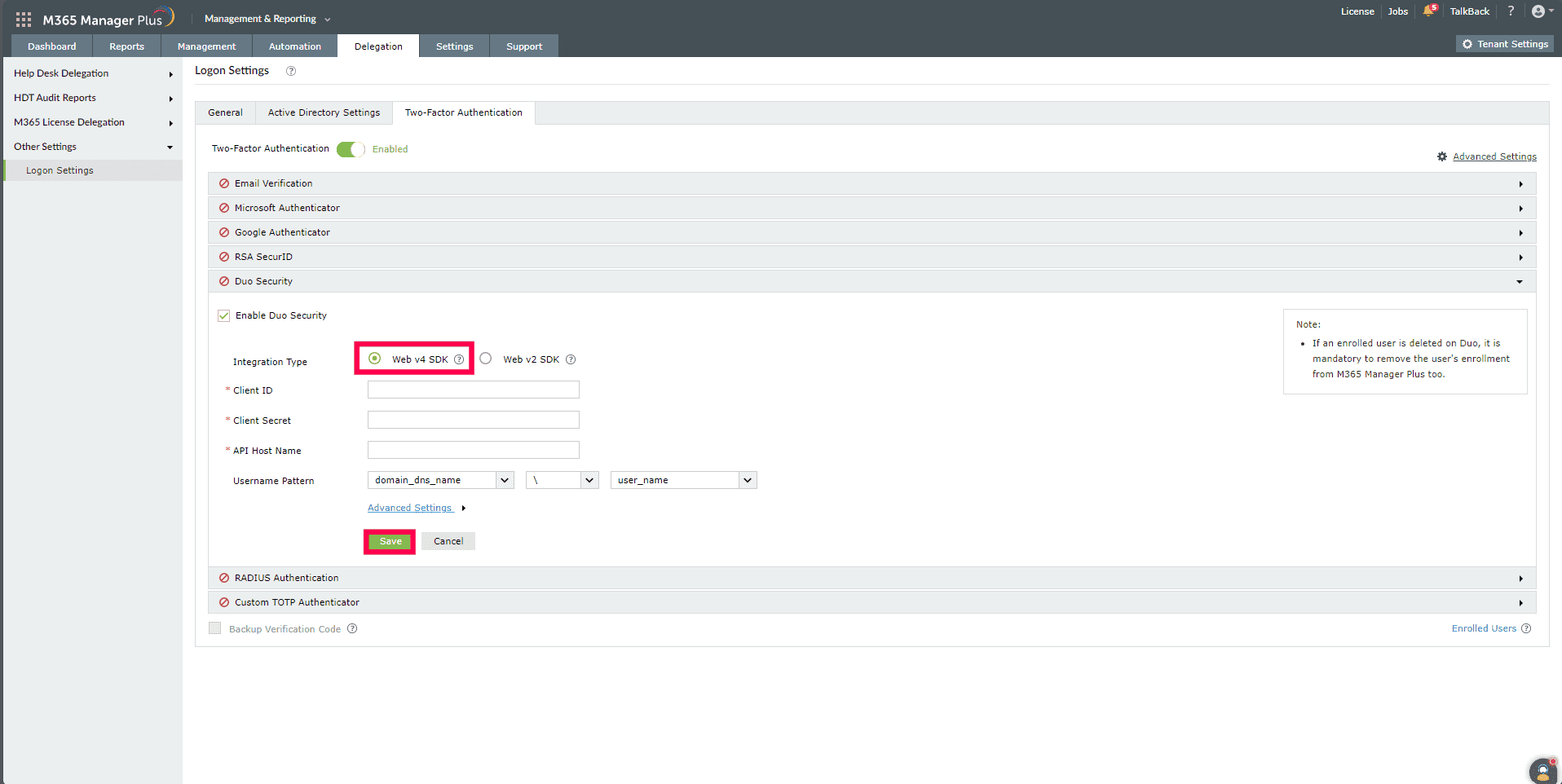This screenshot has height=784, width=1562.
Task: Switch to the Dashboard tab
Action: tap(52, 46)
